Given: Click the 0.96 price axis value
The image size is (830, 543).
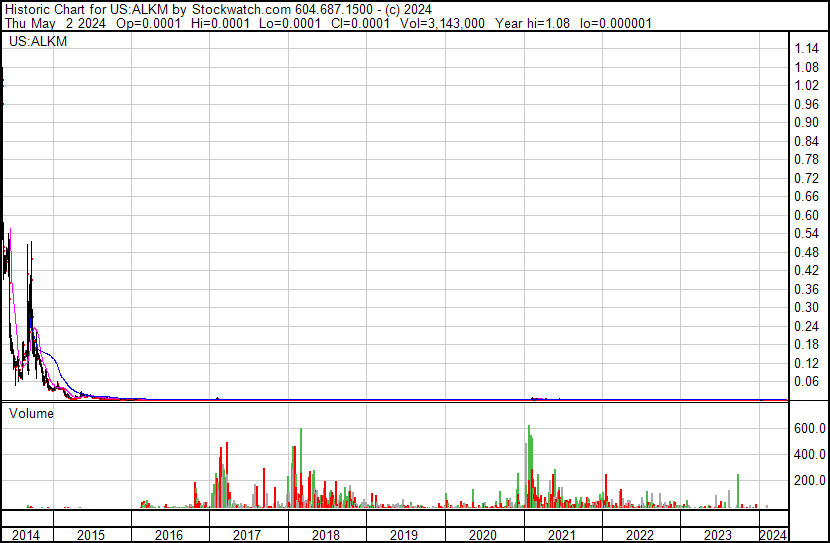Looking at the screenshot, I should pyautogui.click(x=807, y=104).
